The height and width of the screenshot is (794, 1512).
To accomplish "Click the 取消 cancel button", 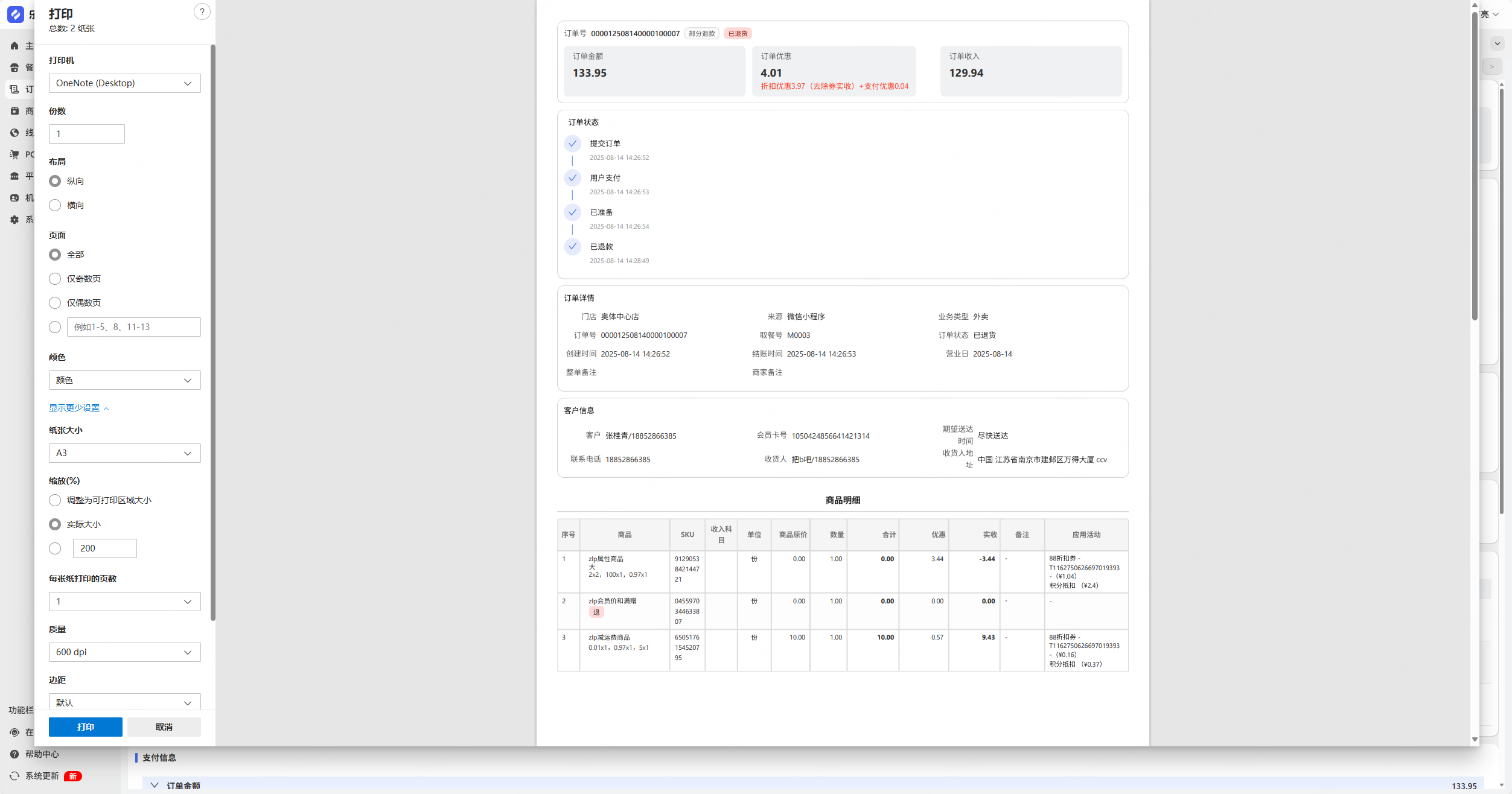I will (x=164, y=727).
